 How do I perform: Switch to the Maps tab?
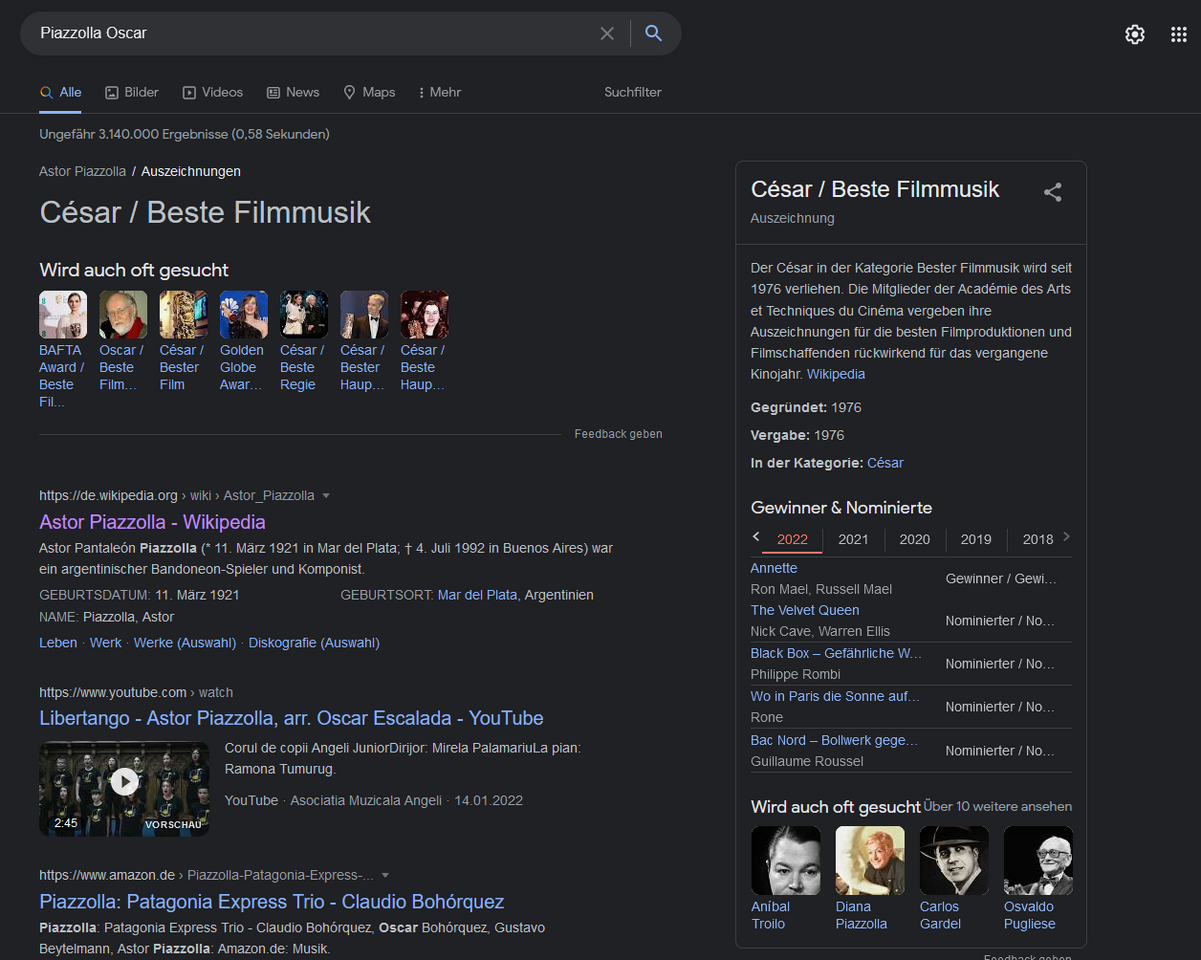tap(369, 92)
